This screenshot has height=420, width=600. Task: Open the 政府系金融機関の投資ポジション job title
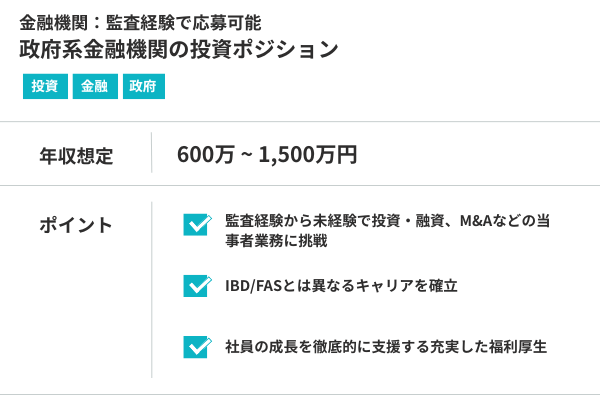tap(179, 49)
